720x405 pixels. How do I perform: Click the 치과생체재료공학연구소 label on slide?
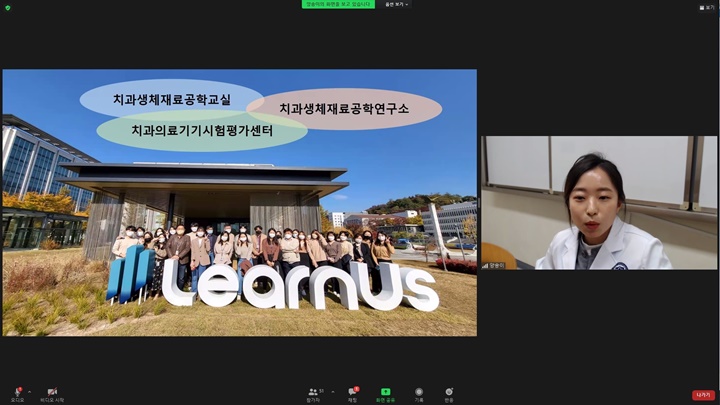[x=344, y=109]
